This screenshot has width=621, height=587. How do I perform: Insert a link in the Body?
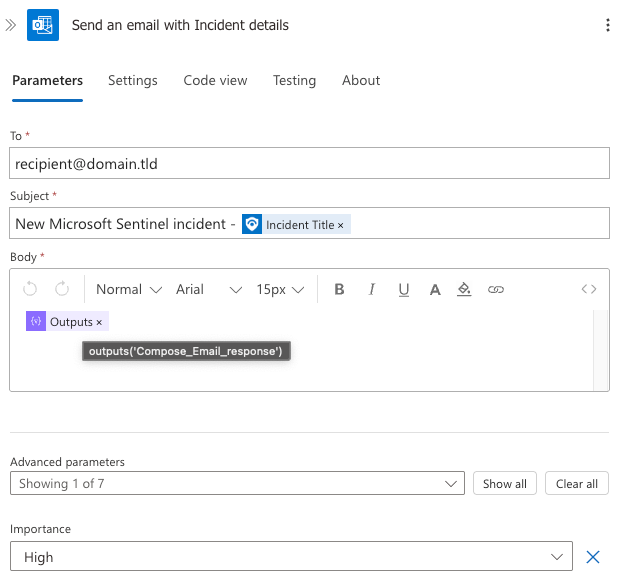[496, 290]
